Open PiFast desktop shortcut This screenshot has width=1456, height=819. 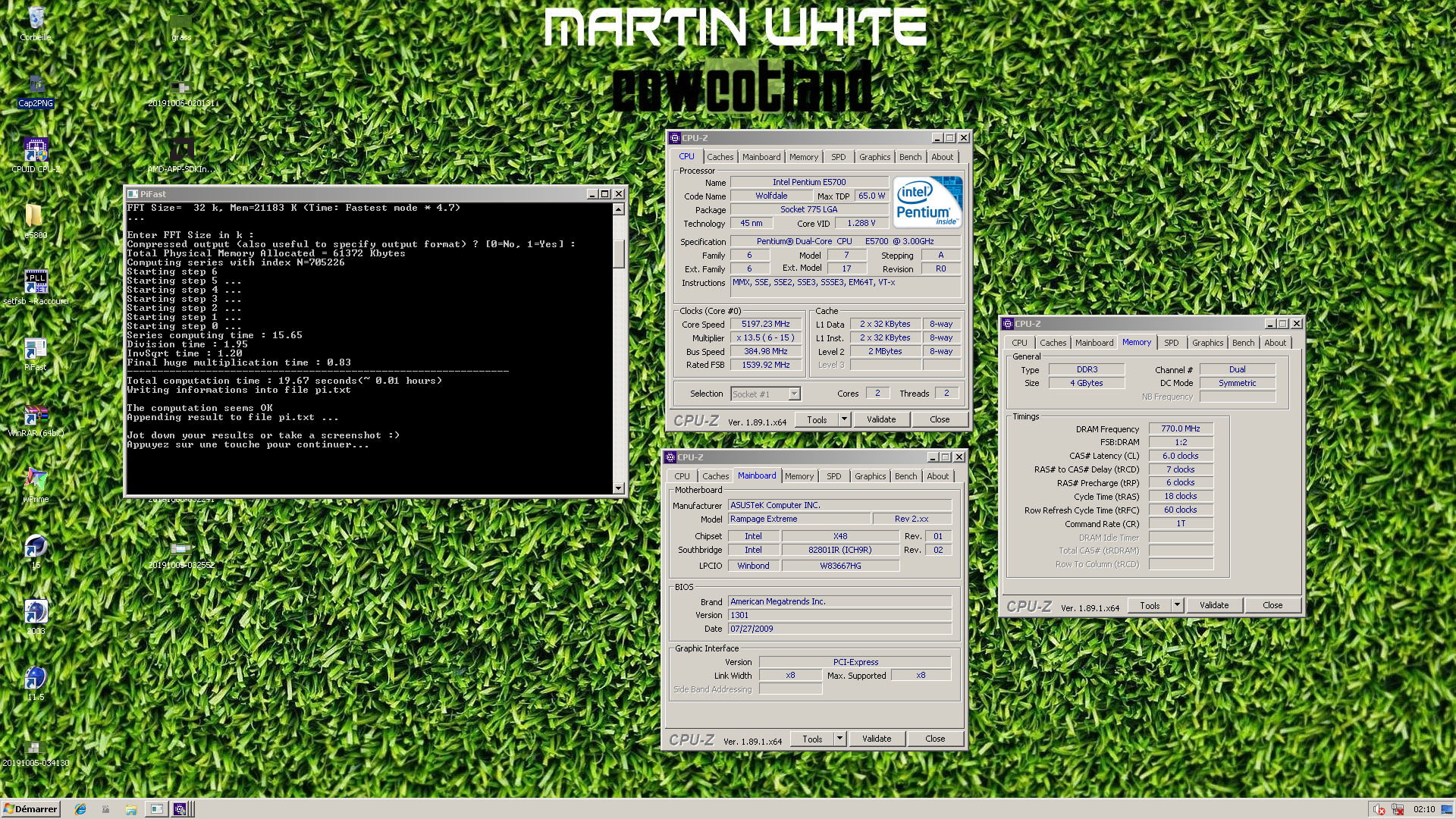(36, 353)
